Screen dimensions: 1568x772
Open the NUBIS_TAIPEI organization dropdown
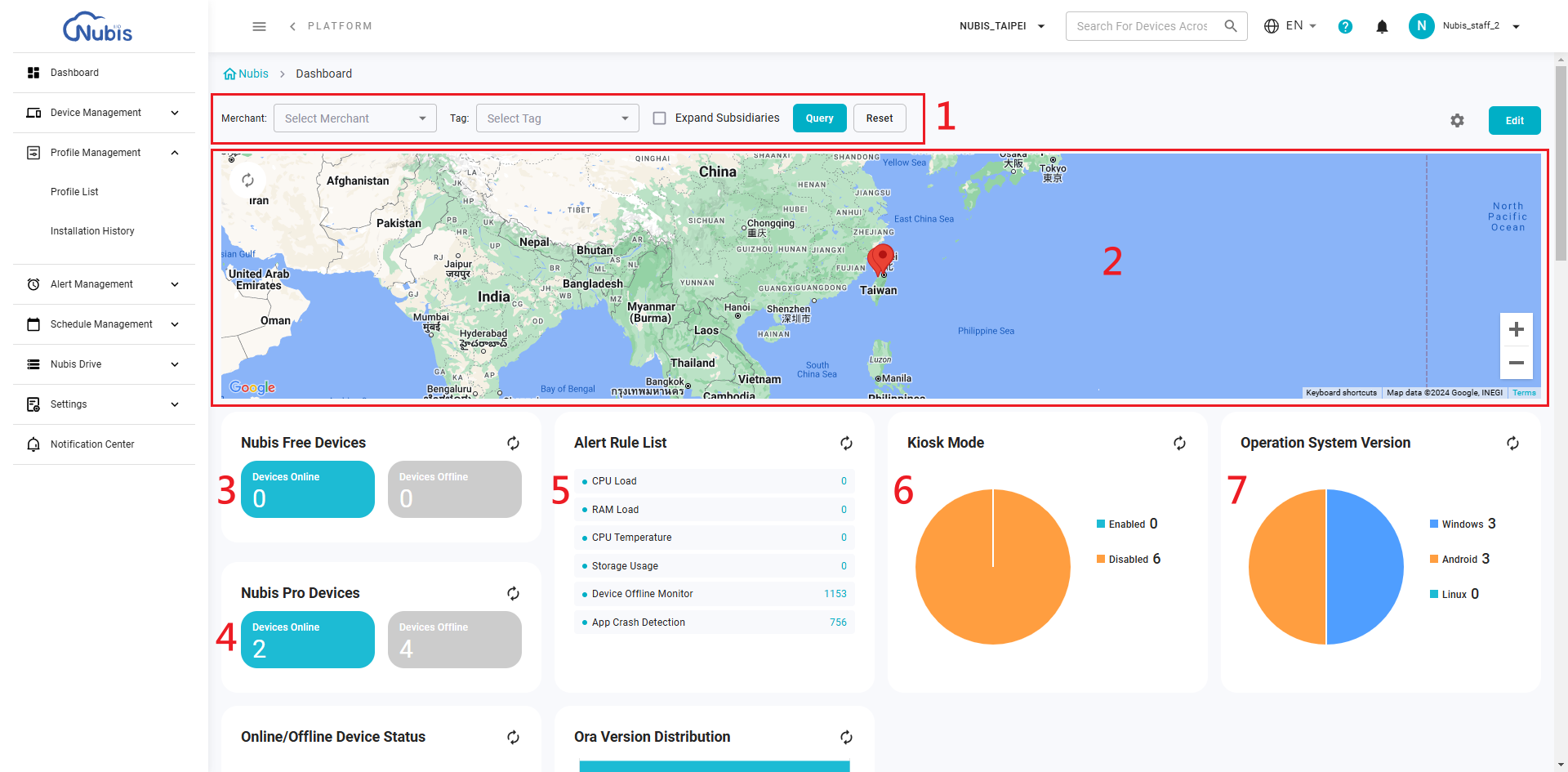point(1002,26)
